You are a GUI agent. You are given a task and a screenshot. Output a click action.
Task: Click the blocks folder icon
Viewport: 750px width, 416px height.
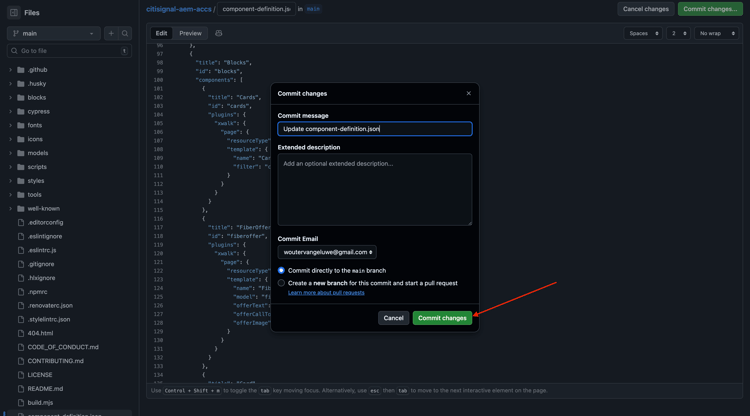[x=21, y=98]
